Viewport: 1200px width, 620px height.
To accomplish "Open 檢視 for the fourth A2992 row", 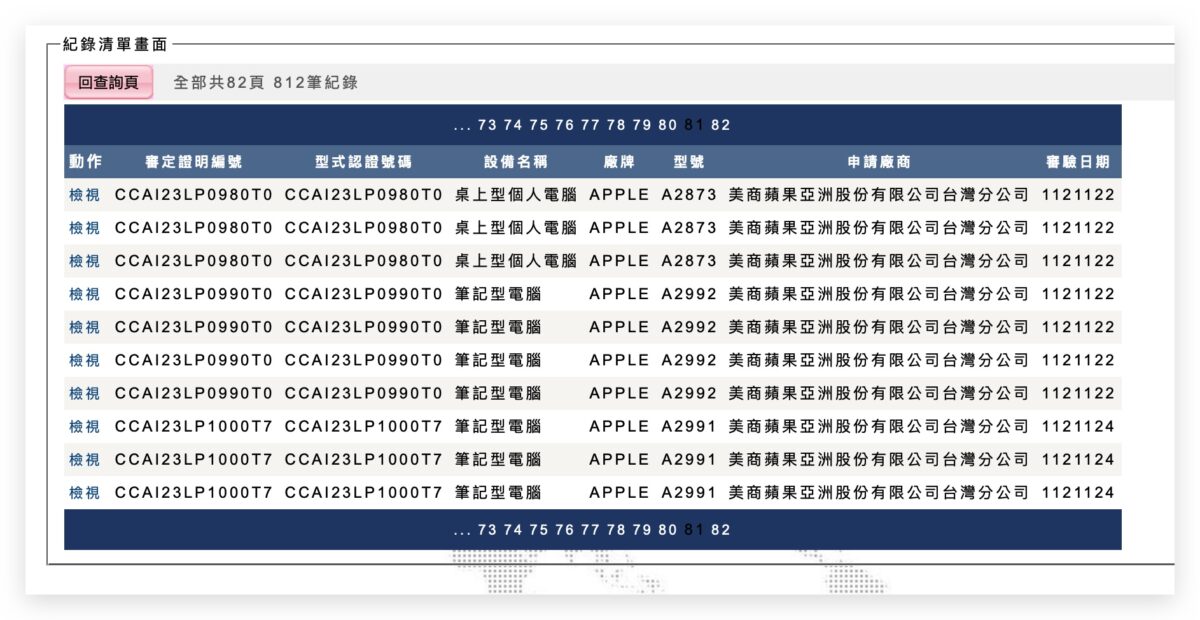I will (84, 393).
